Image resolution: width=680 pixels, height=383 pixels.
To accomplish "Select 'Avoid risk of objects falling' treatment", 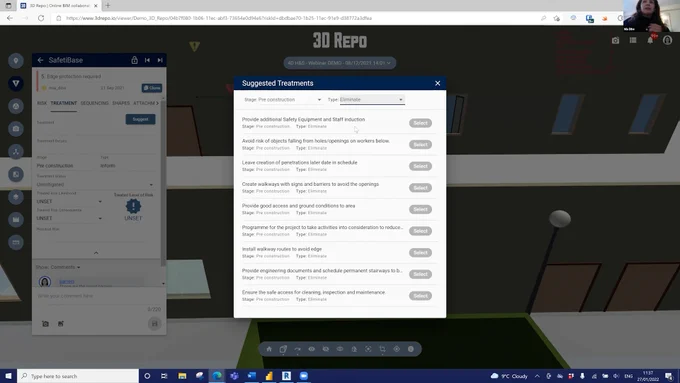I will [420, 145].
